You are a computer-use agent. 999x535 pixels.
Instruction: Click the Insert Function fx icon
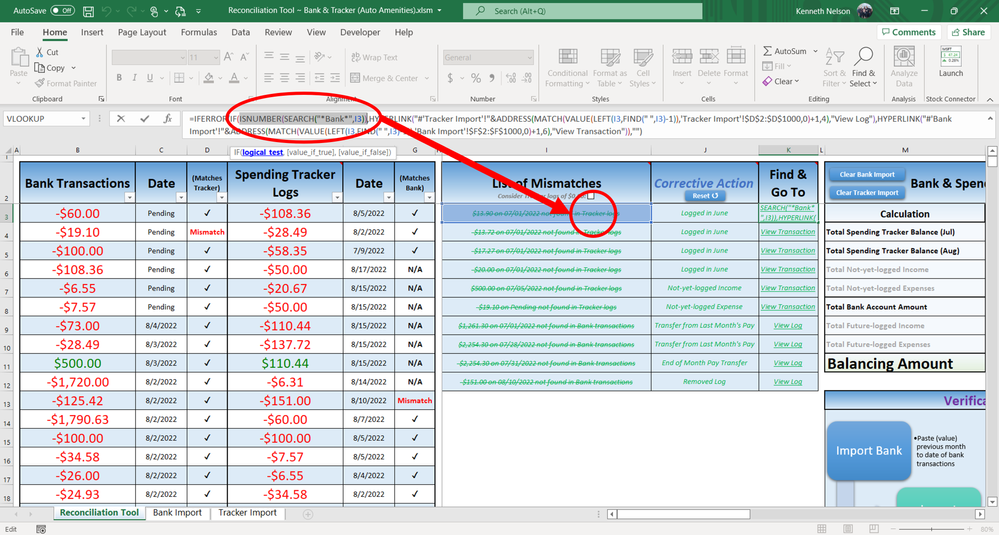point(168,118)
